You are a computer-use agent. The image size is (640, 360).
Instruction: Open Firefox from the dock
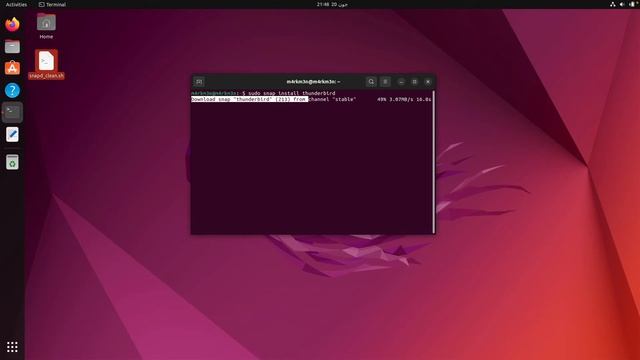tap(12, 24)
